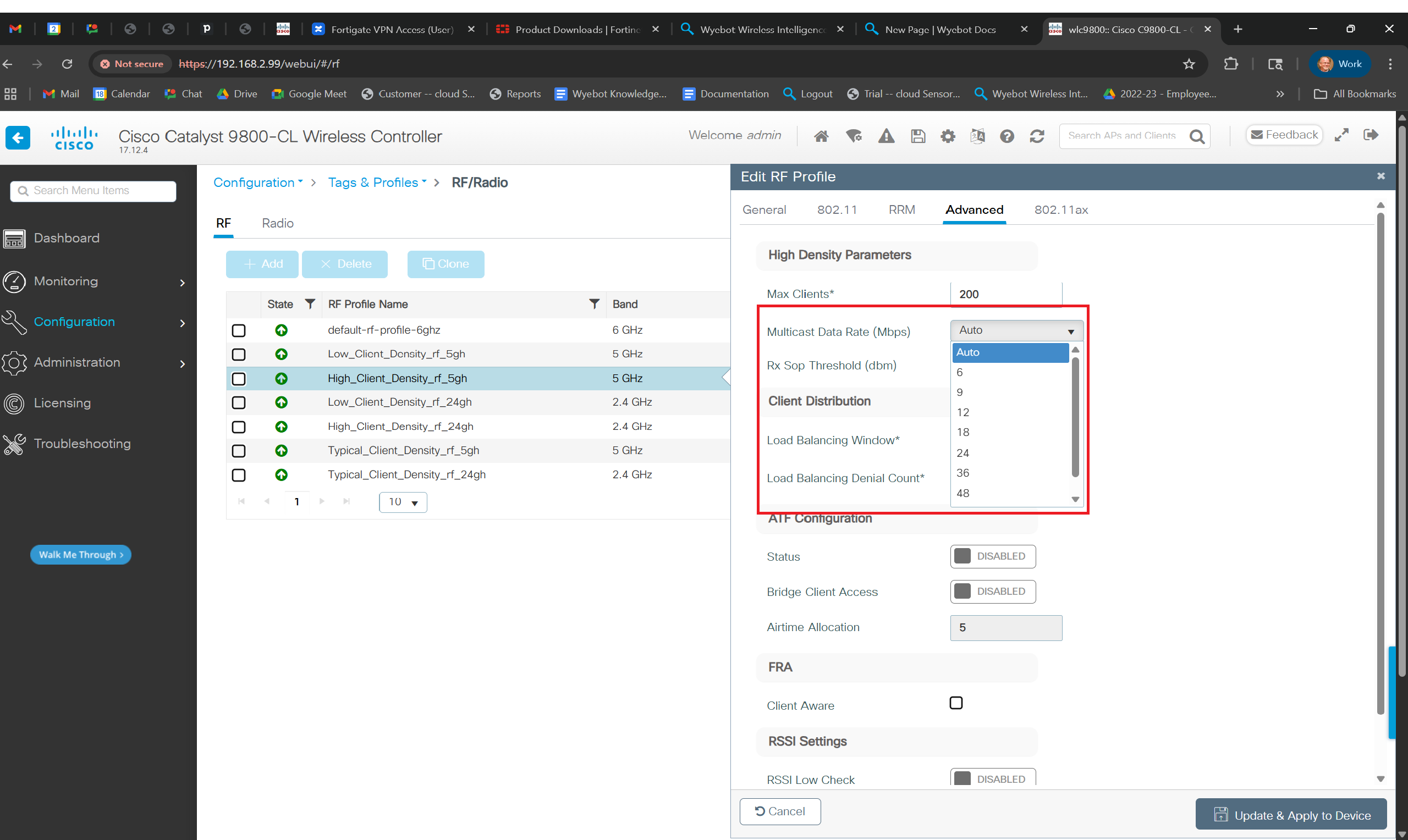Click the Save Configuration floppy disk icon
The width and height of the screenshot is (1408, 840).
coord(918,136)
